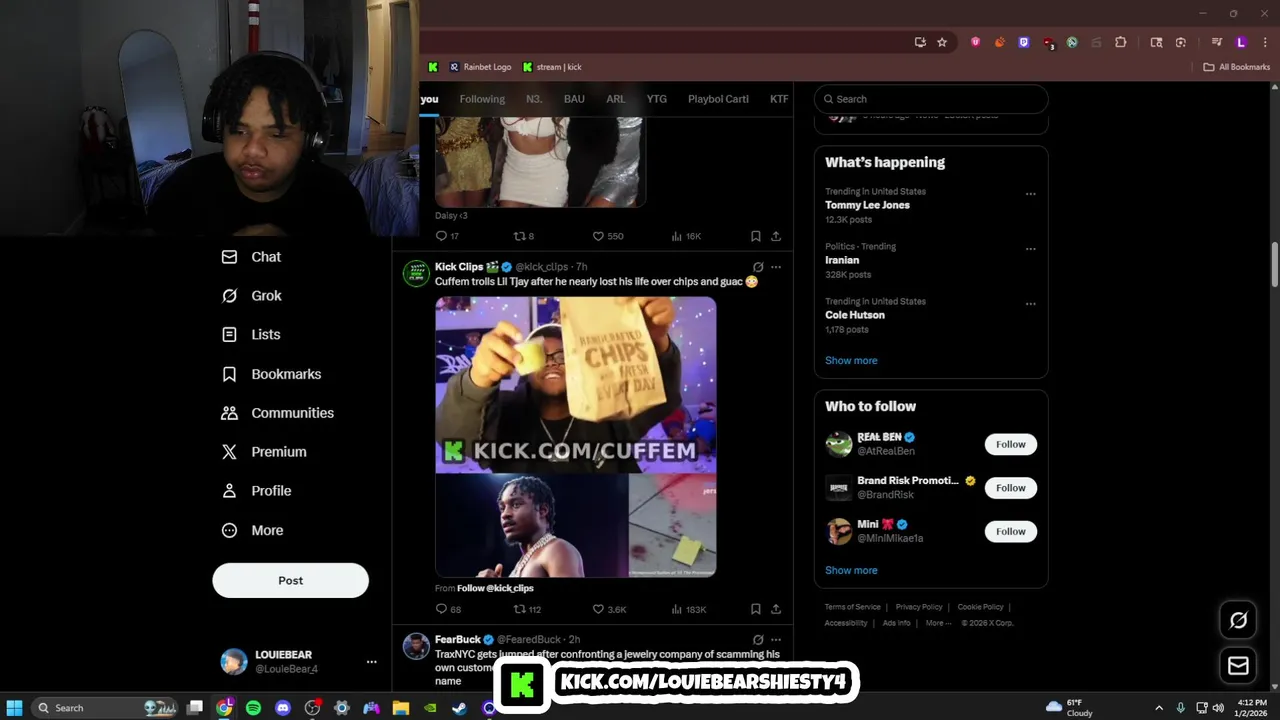
Task: Open options for the Iranian trend
Action: [1030, 249]
